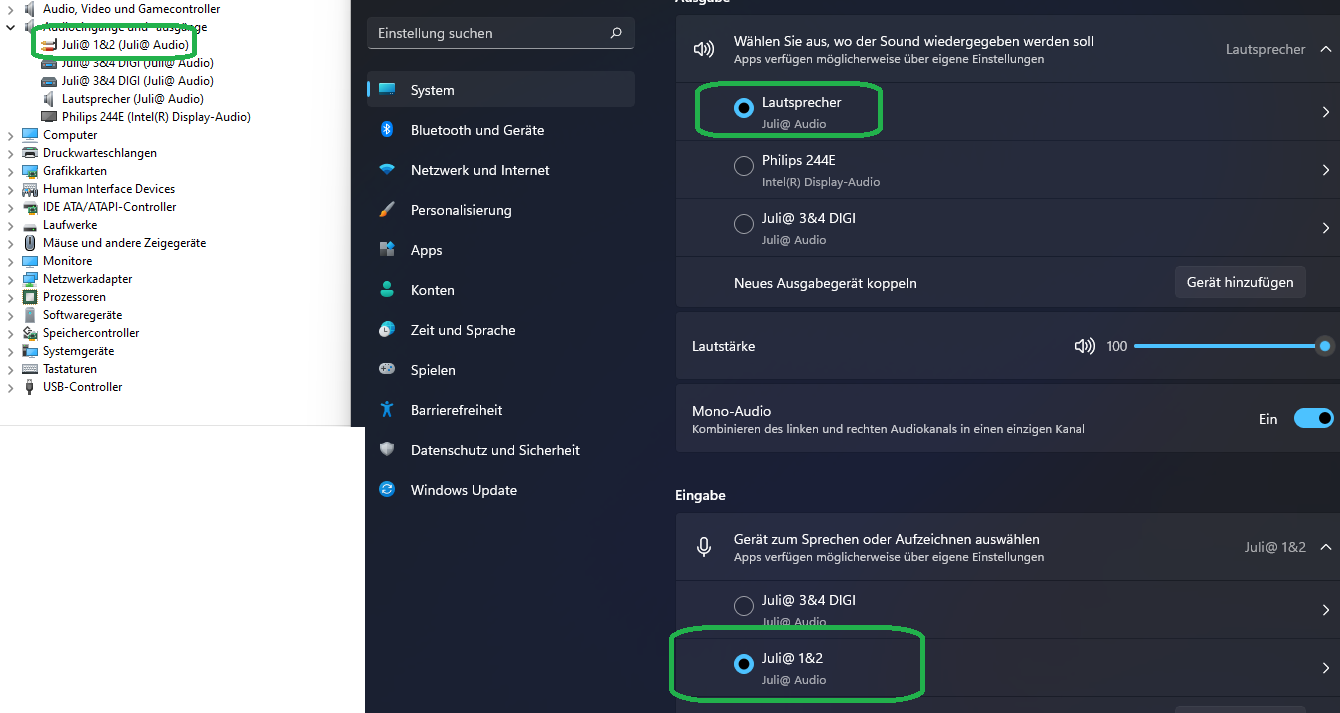Click the search magnifier icon in Einstellung suchen
The height and width of the screenshot is (713, 1340).
coord(616,33)
